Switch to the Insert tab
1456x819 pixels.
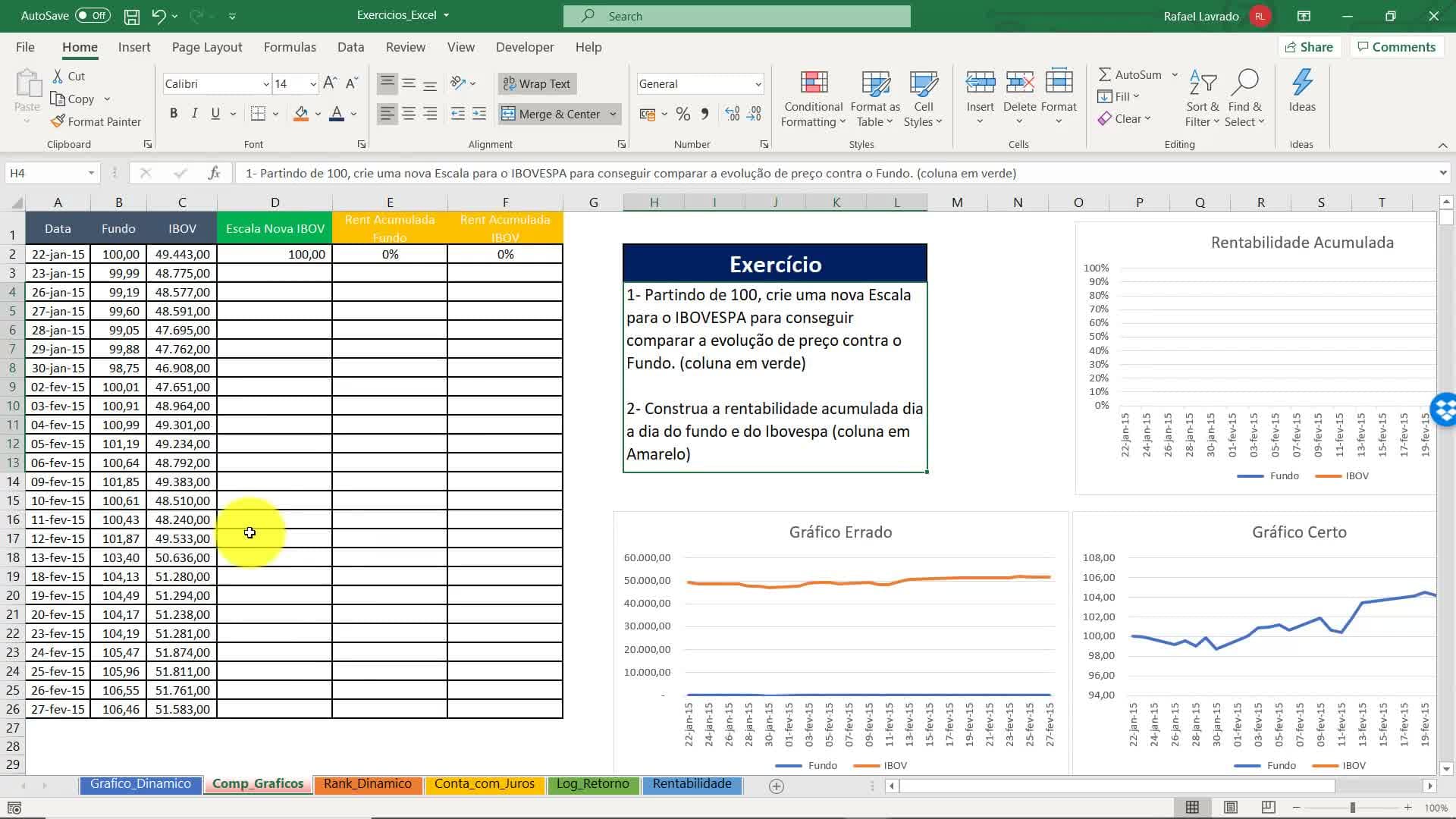(134, 47)
